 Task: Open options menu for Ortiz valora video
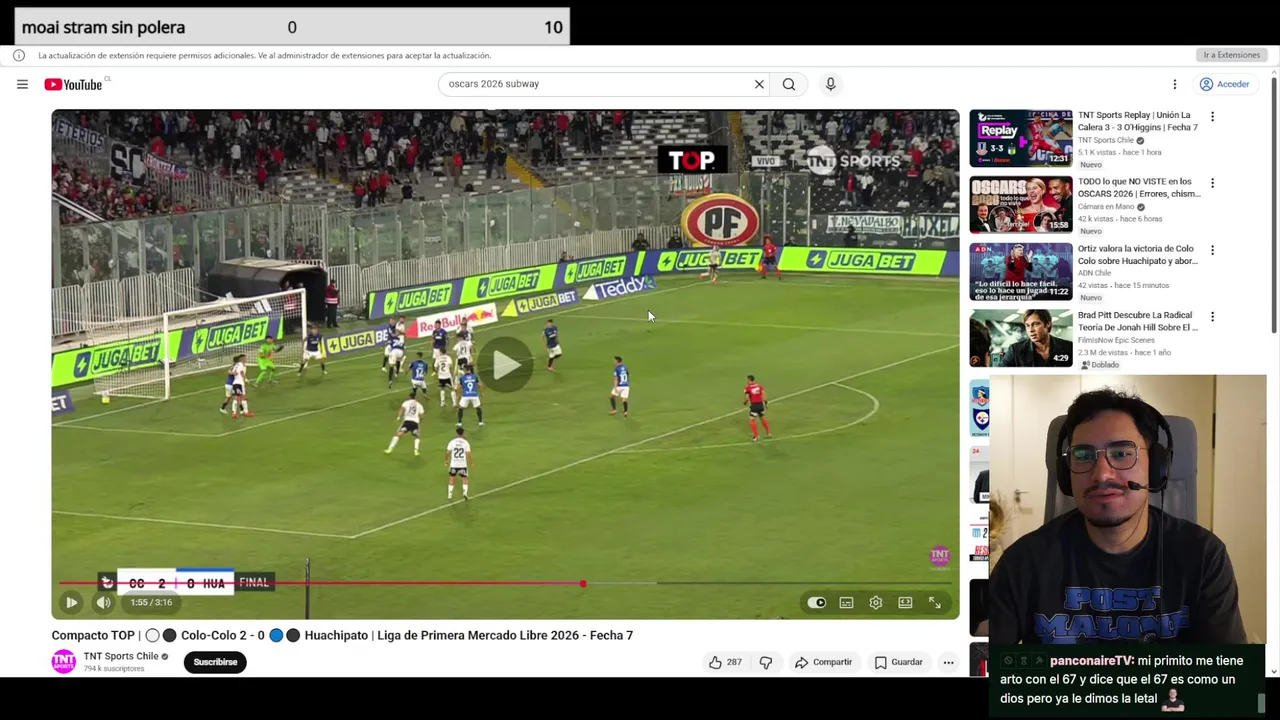1212,250
